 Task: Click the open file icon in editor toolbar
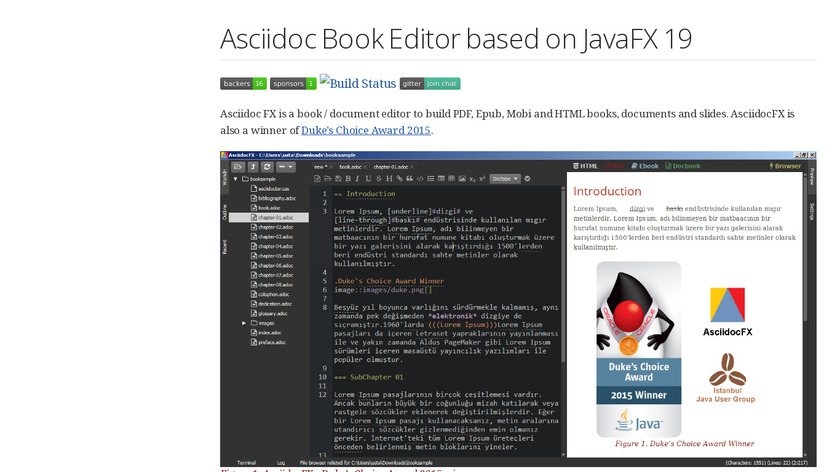click(327, 179)
